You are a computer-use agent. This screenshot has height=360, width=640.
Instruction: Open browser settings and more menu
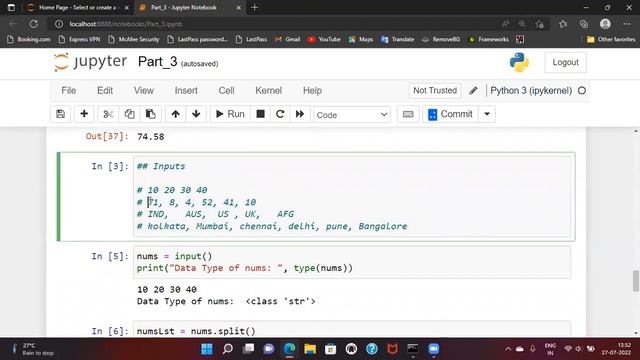coord(627,24)
